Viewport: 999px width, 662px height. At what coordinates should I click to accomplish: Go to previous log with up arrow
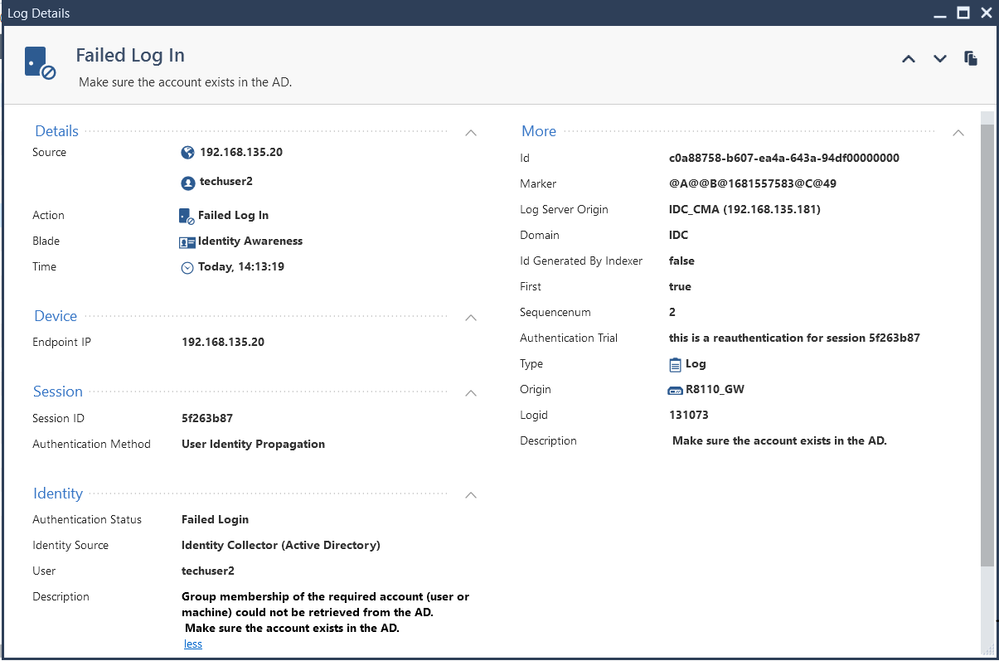(908, 59)
